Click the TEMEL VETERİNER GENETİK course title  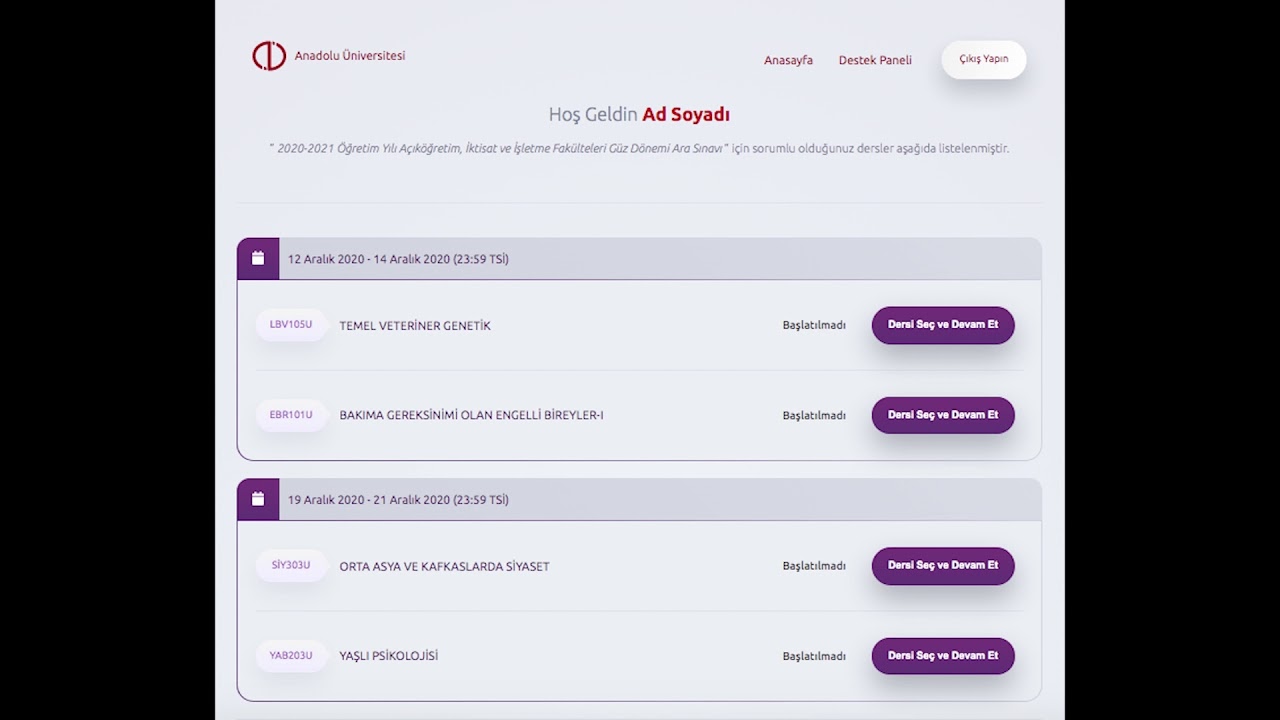pyautogui.click(x=415, y=326)
